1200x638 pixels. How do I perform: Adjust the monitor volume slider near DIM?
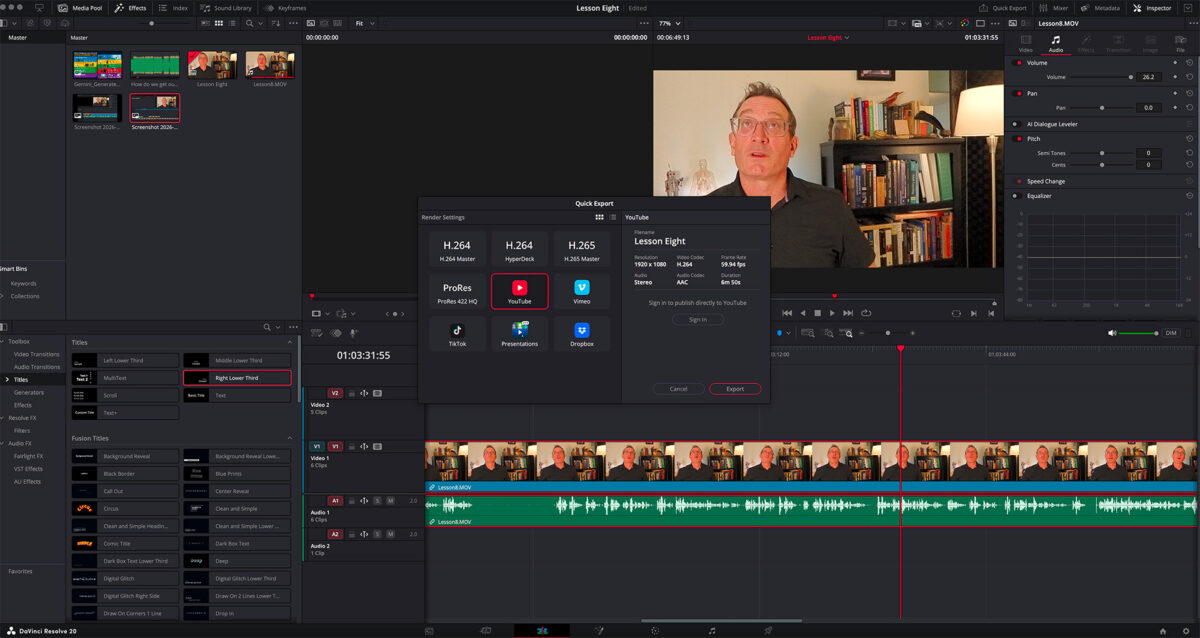coord(1140,332)
